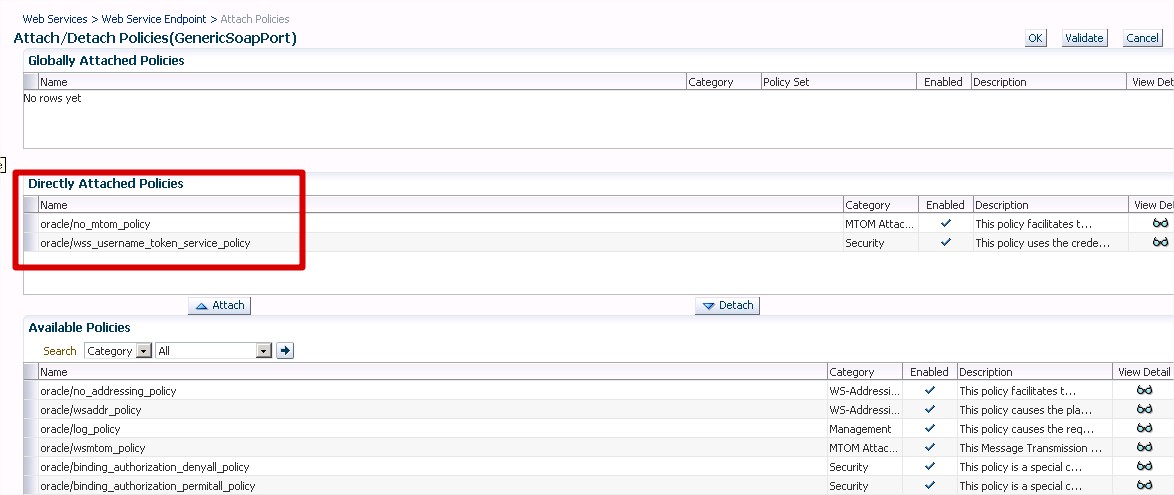Screen dimensions: 1174x495
Task: Select the oracle/binding_authorization_permitall_policy row
Action: [x=148, y=486]
